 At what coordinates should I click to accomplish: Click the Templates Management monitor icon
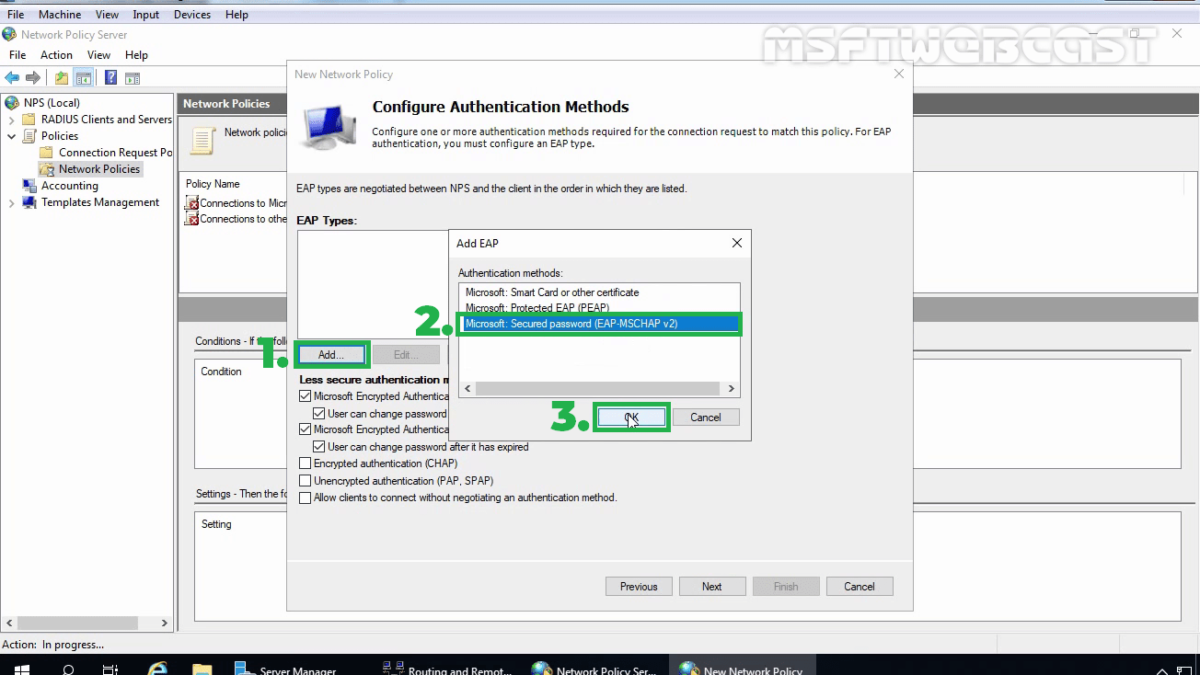[29, 202]
